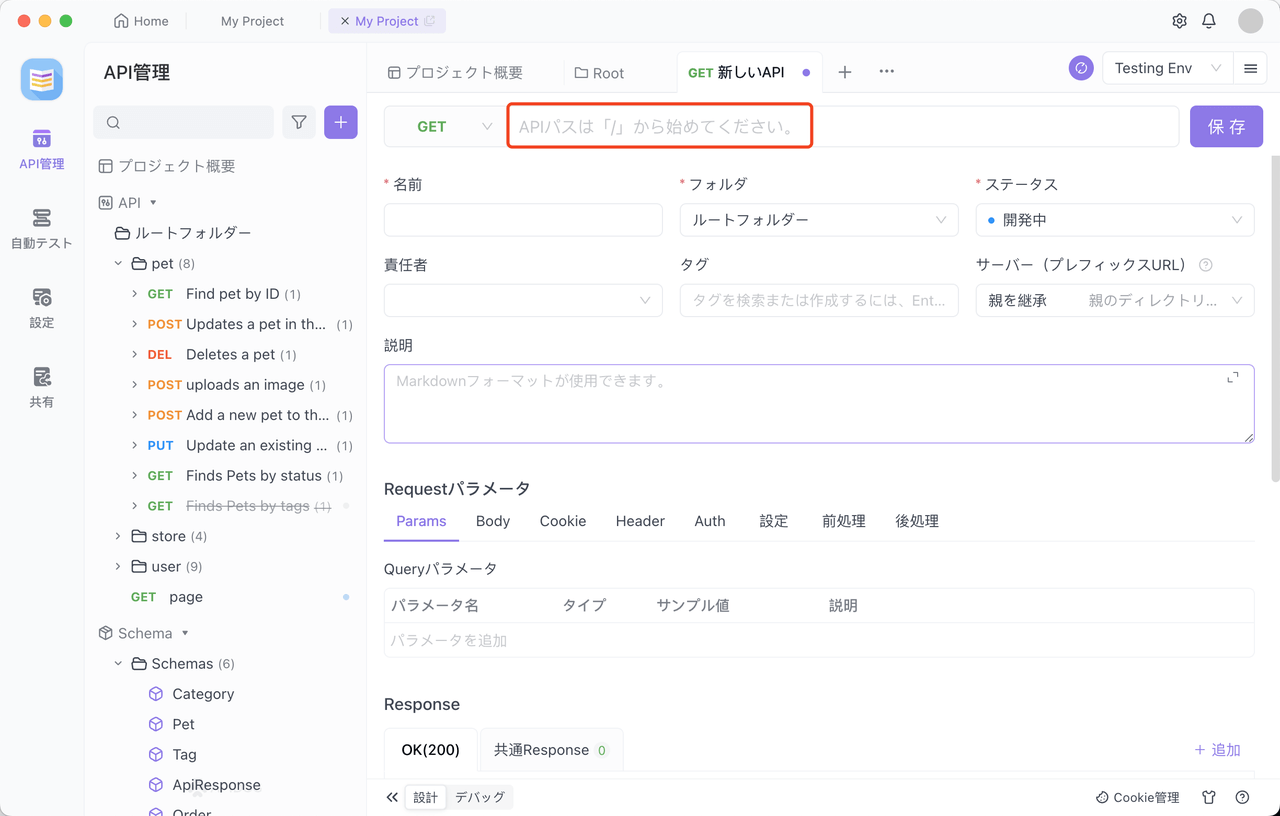Switch to the 後処理 tab
The image size is (1280, 816).
pos(917,521)
